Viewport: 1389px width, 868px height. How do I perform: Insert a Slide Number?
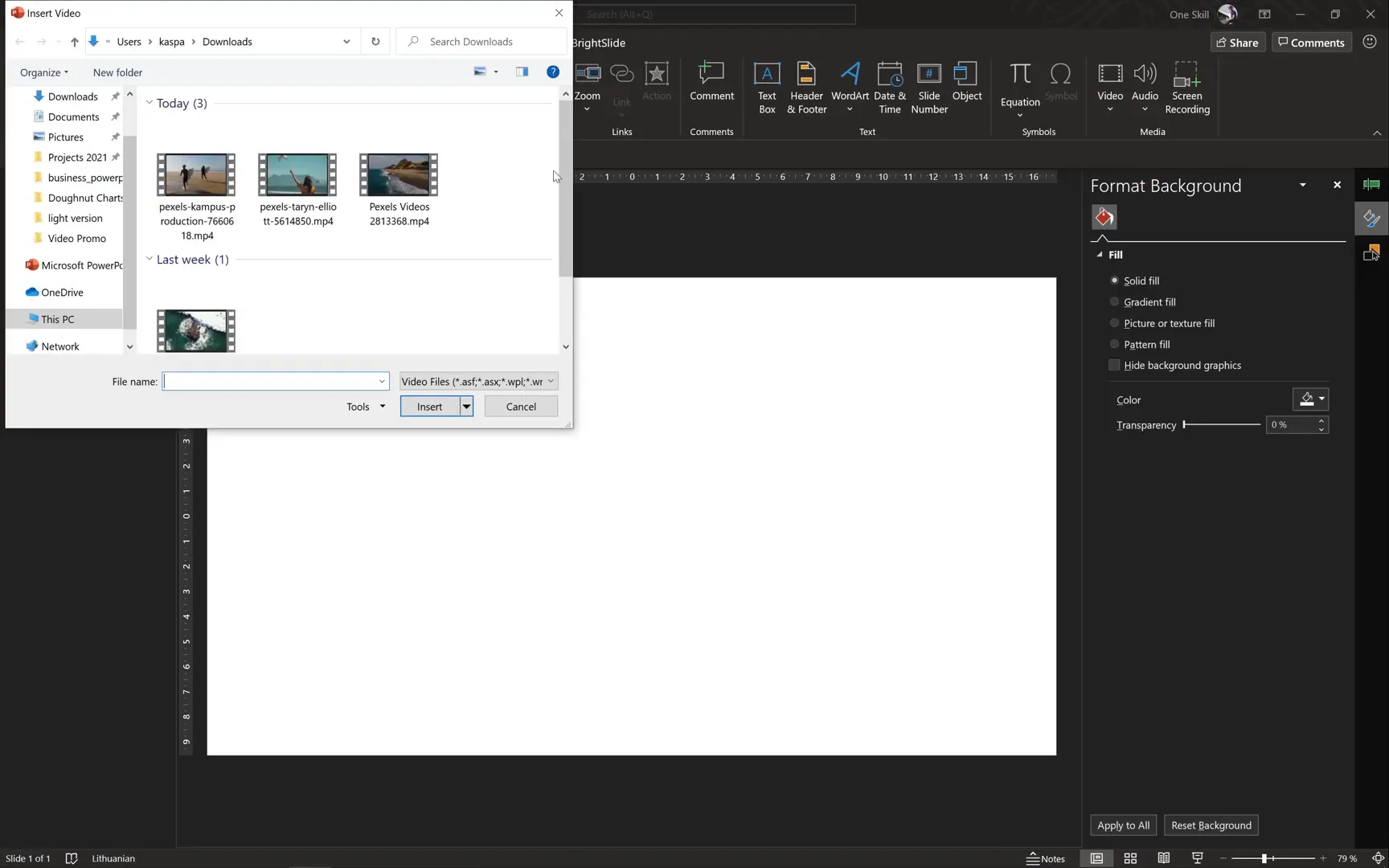[929, 87]
